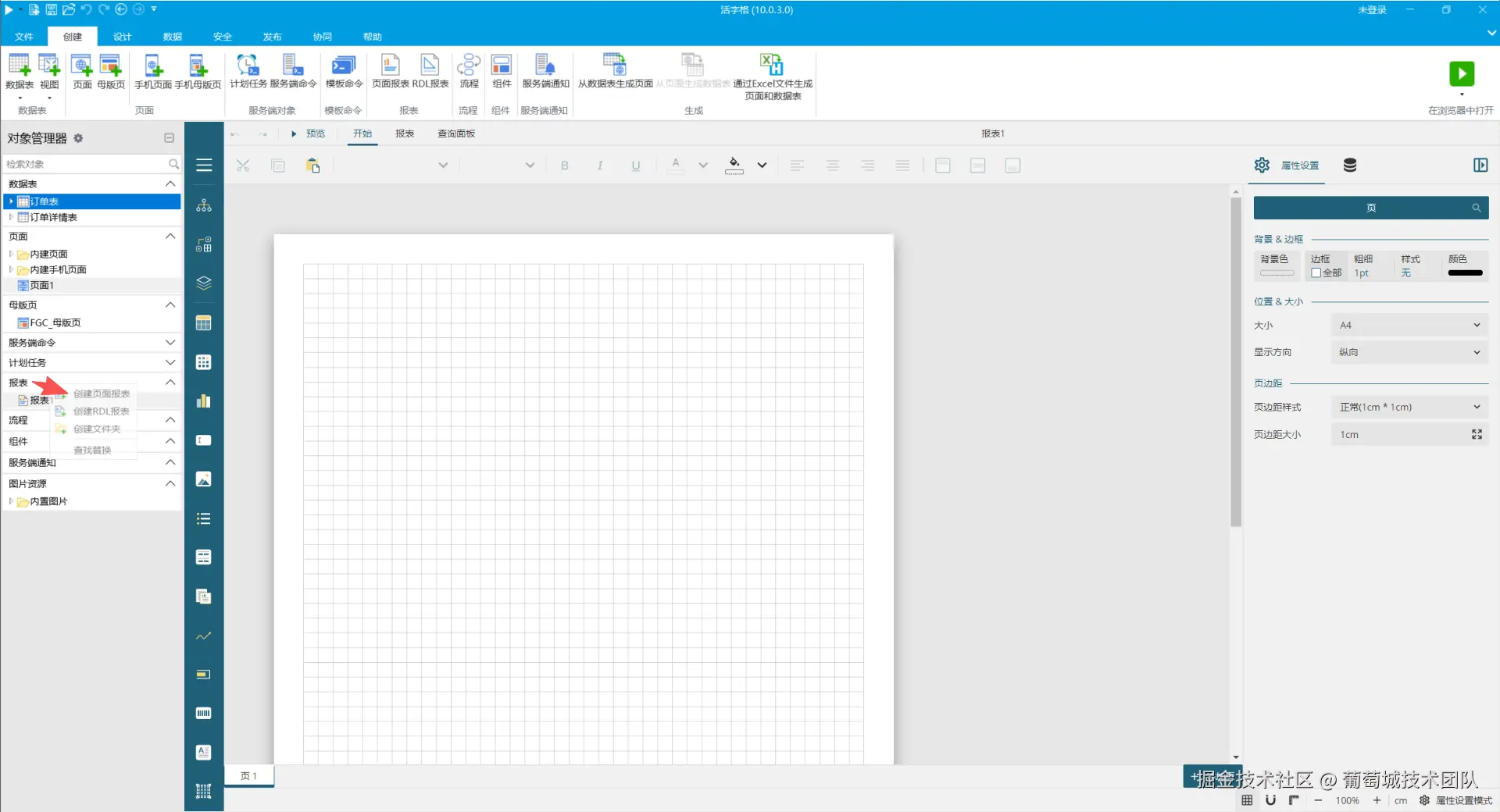Select the bar chart control in dark sidebar

click(x=204, y=401)
